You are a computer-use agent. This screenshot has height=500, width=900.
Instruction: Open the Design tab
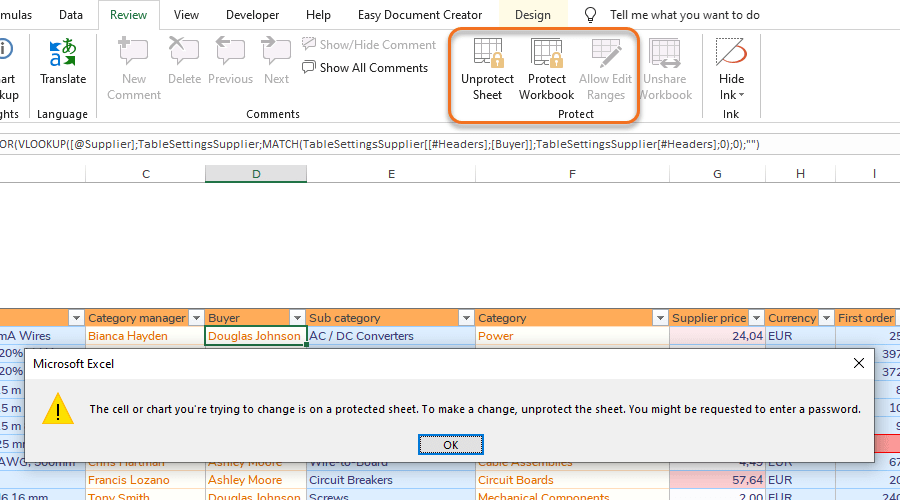[533, 15]
